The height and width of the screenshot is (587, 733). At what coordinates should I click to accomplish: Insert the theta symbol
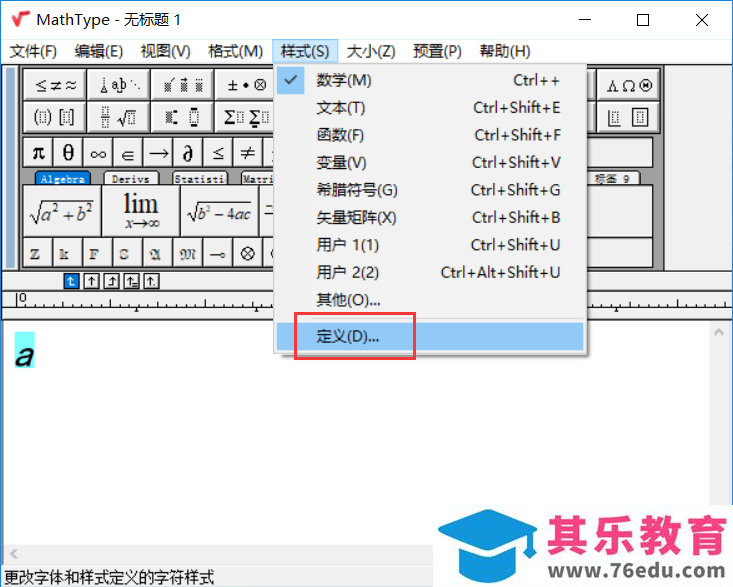point(68,152)
